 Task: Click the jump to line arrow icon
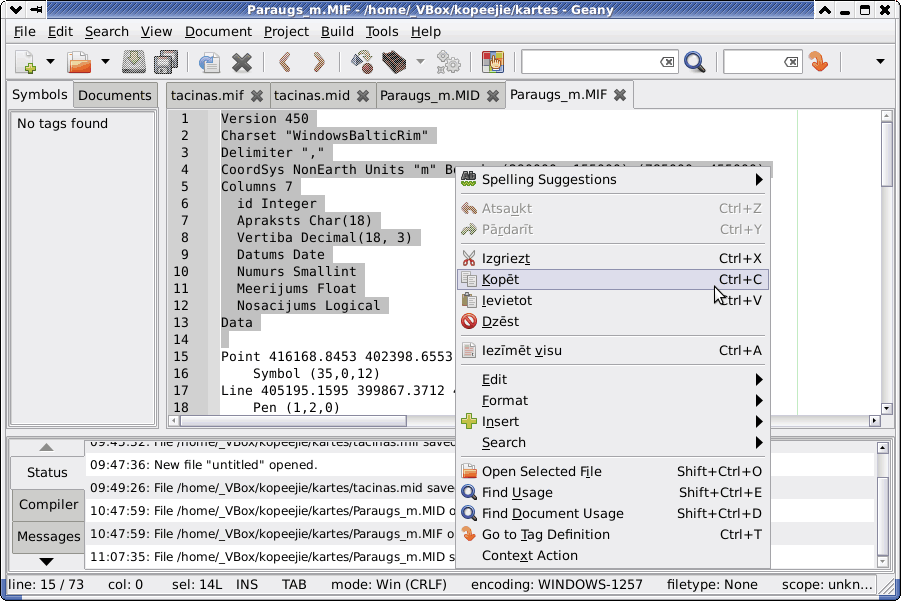818,61
